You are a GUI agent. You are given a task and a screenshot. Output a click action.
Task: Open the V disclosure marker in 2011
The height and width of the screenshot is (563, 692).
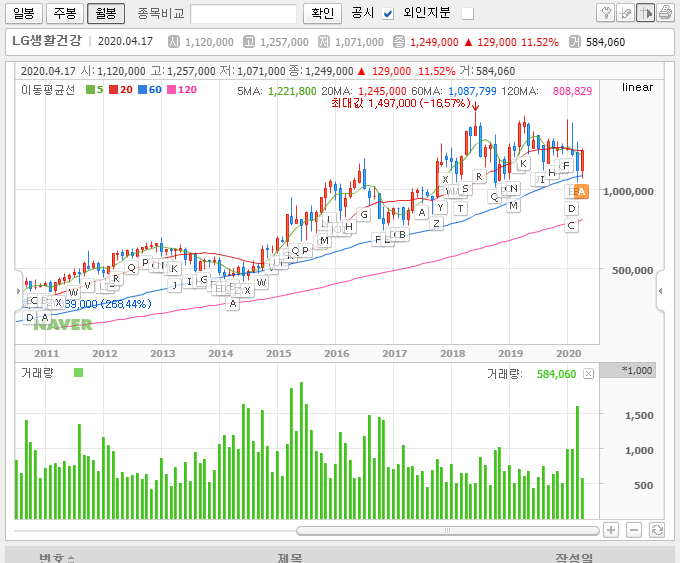point(87,286)
